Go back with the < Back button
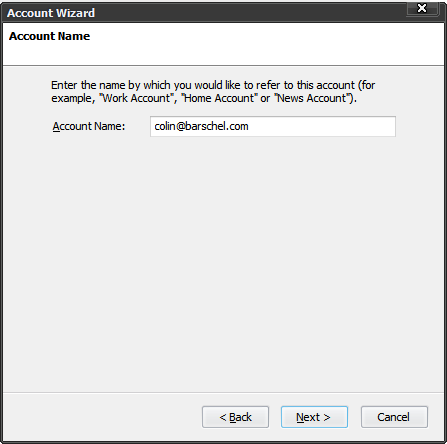Viewport: 447px width, 444px height. tap(235, 417)
